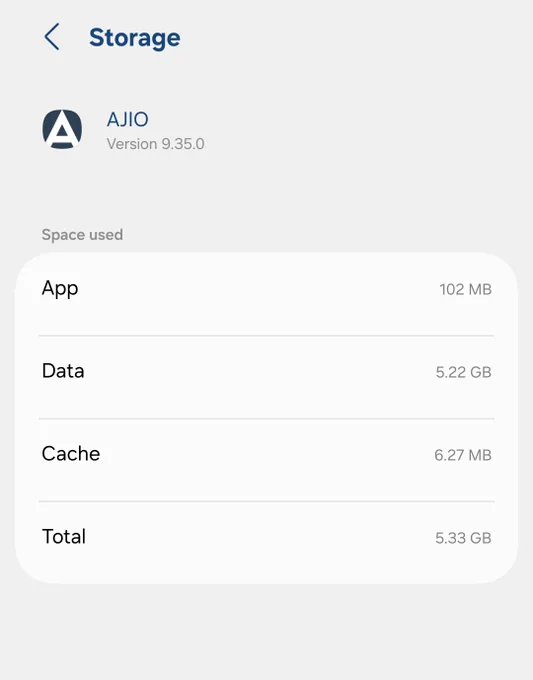Image resolution: width=533 pixels, height=680 pixels.
Task: Select the Space used section header
Action: tap(82, 235)
